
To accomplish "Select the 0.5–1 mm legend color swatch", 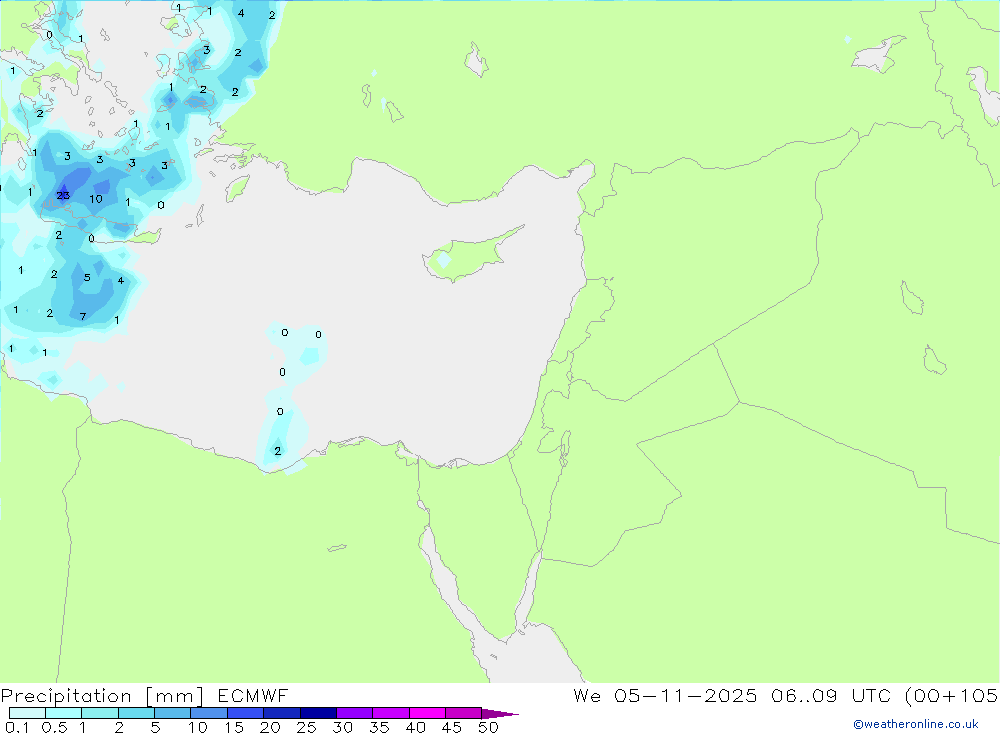I will pyautogui.click(x=64, y=713).
